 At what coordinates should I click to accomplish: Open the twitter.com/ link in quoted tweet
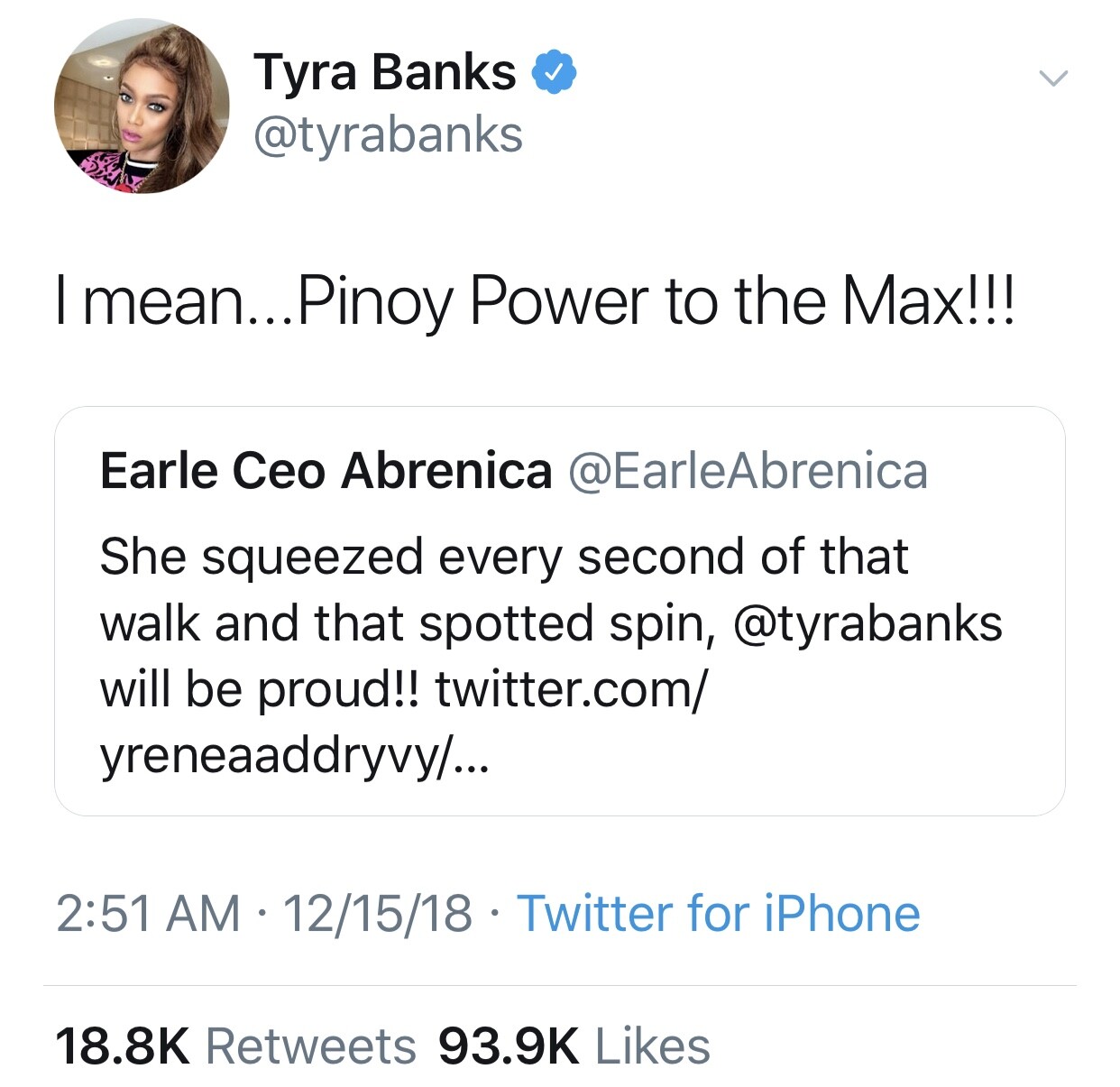tap(571, 690)
